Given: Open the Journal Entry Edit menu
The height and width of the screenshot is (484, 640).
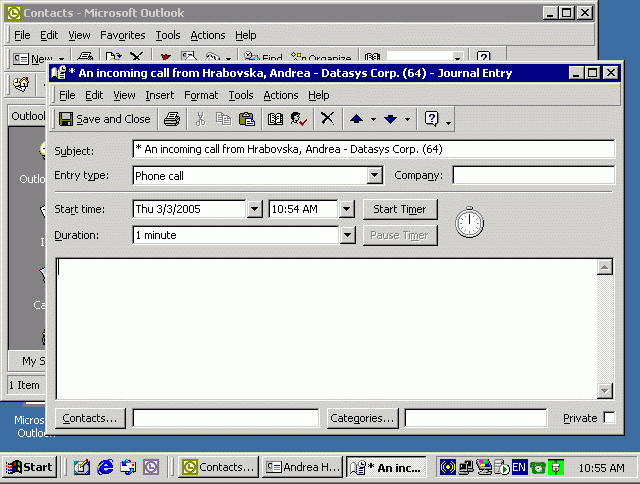Looking at the screenshot, I should (x=94, y=95).
